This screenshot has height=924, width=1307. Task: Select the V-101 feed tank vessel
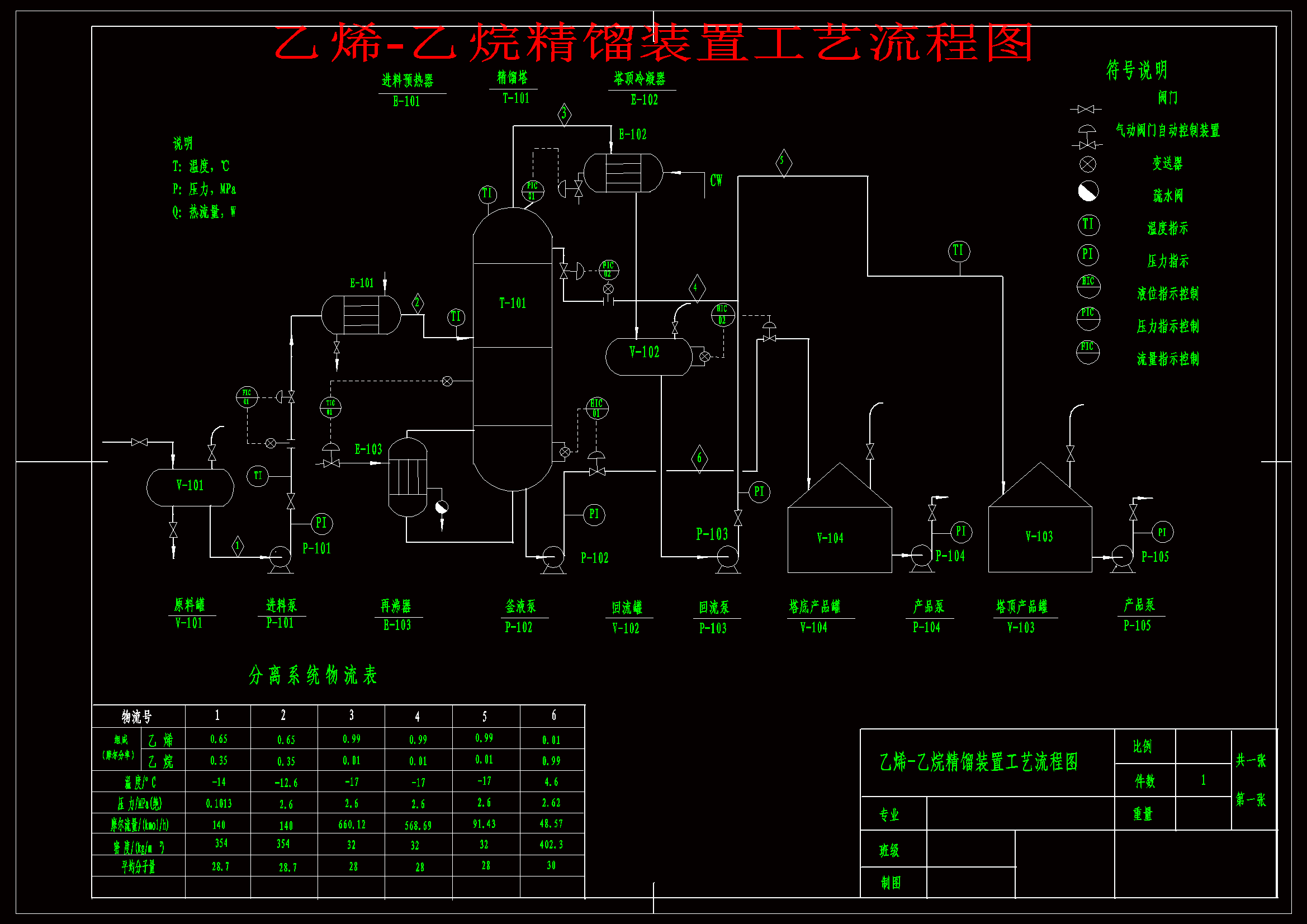coord(190,487)
